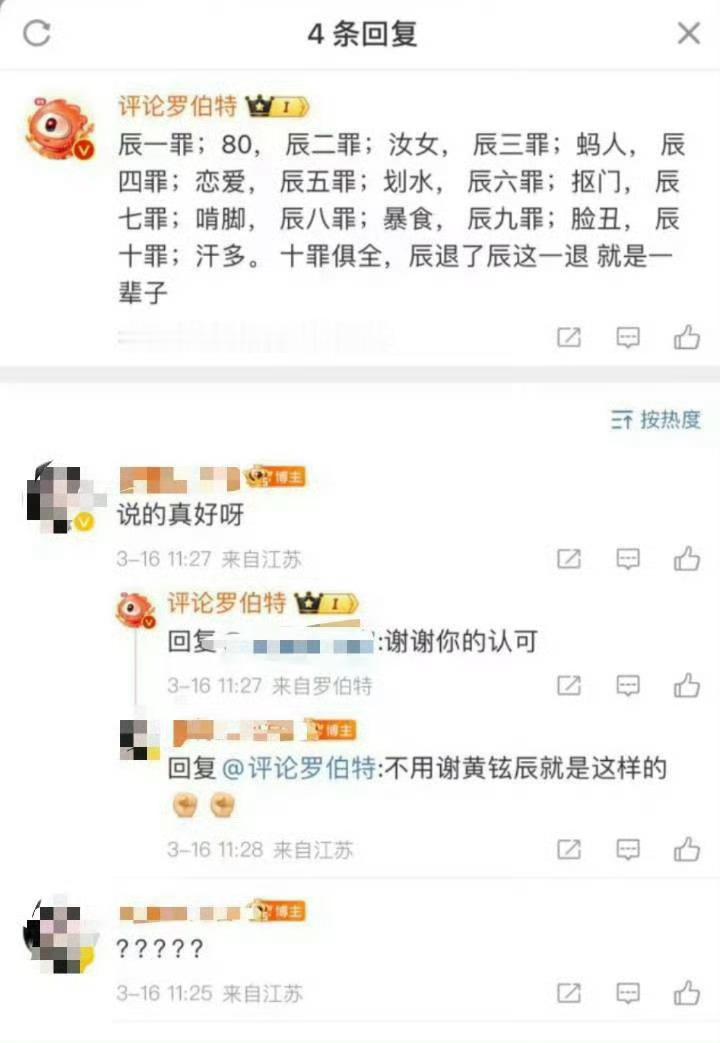
Task: Like the 不用谢黄铉辰就是这样的 reply
Action: pos(687,849)
